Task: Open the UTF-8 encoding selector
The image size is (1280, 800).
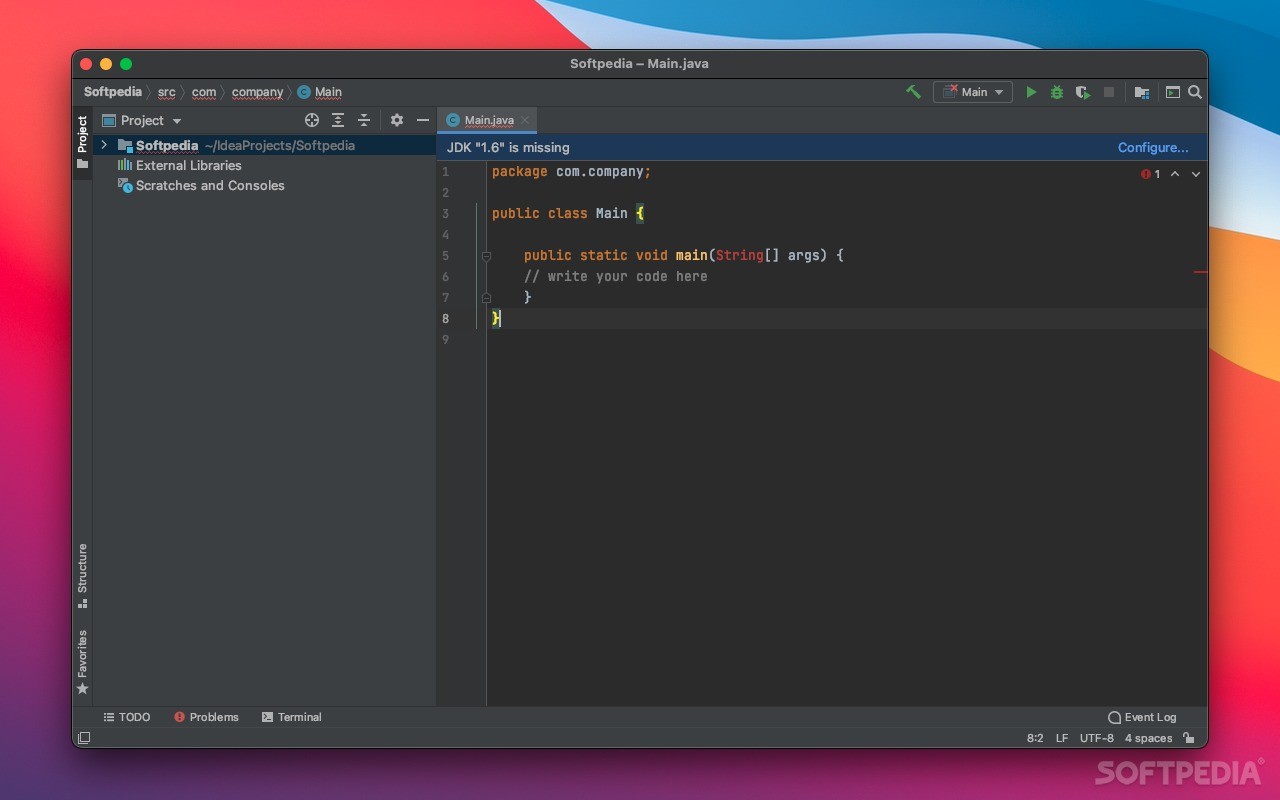Action: [x=1097, y=738]
